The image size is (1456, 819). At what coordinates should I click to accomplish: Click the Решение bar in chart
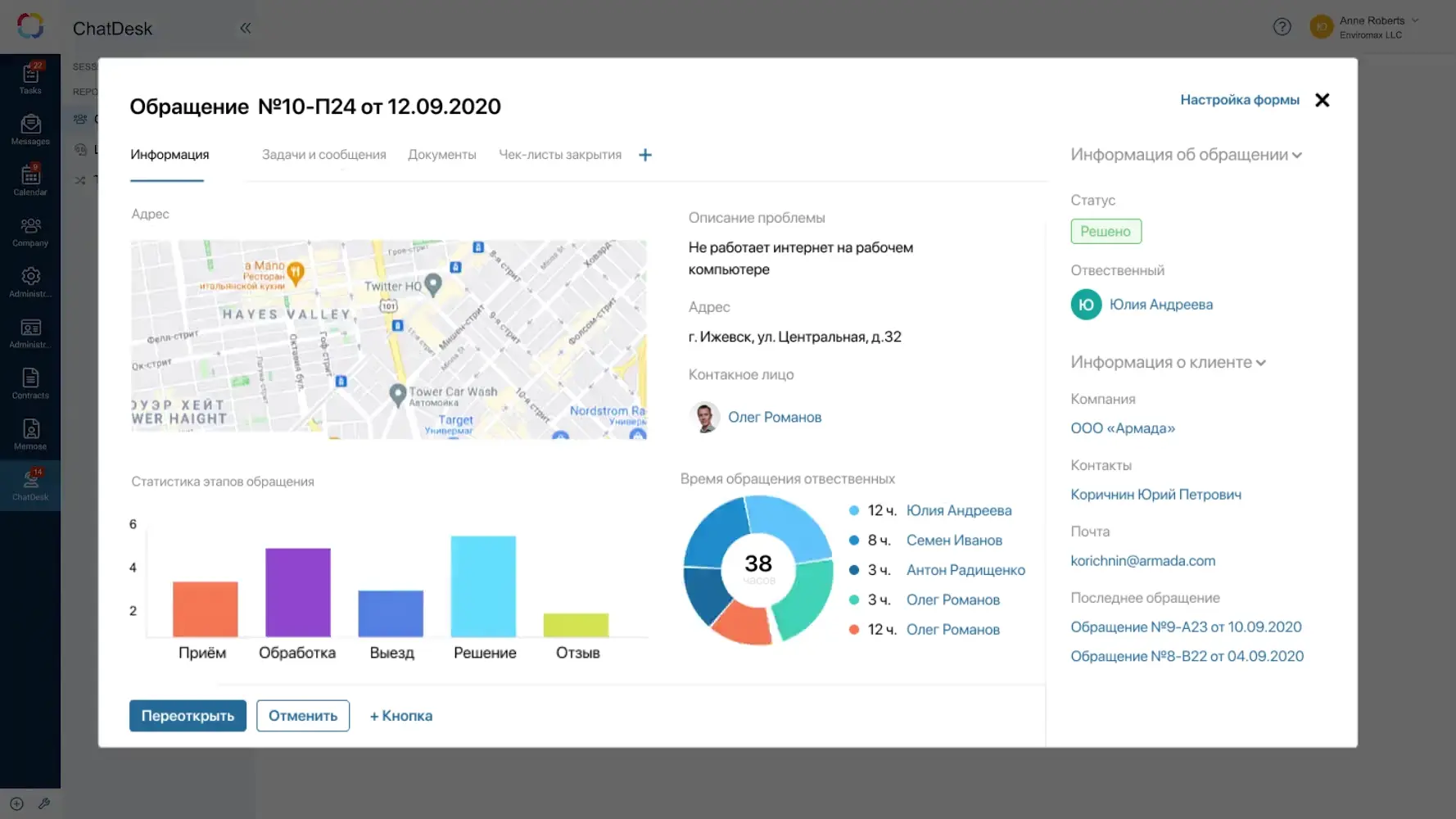point(483,586)
